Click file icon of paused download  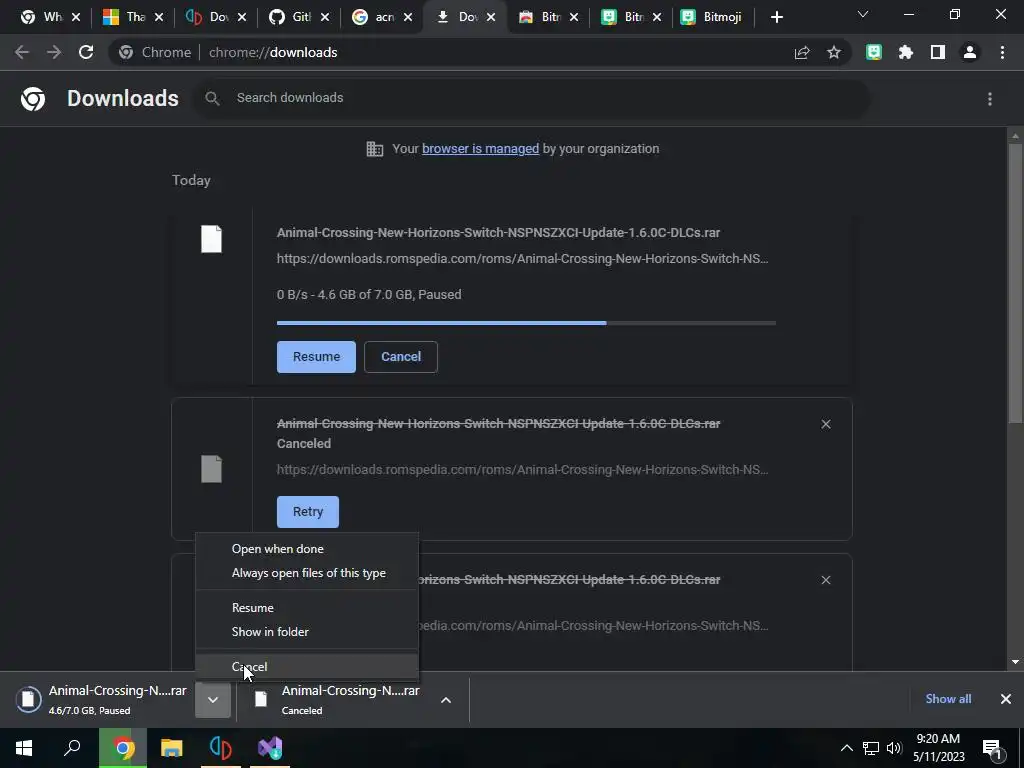click(x=212, y=239)
